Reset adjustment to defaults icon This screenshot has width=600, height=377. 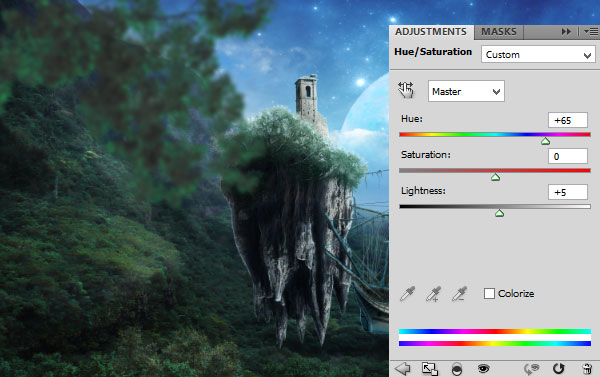coord(559,369)
